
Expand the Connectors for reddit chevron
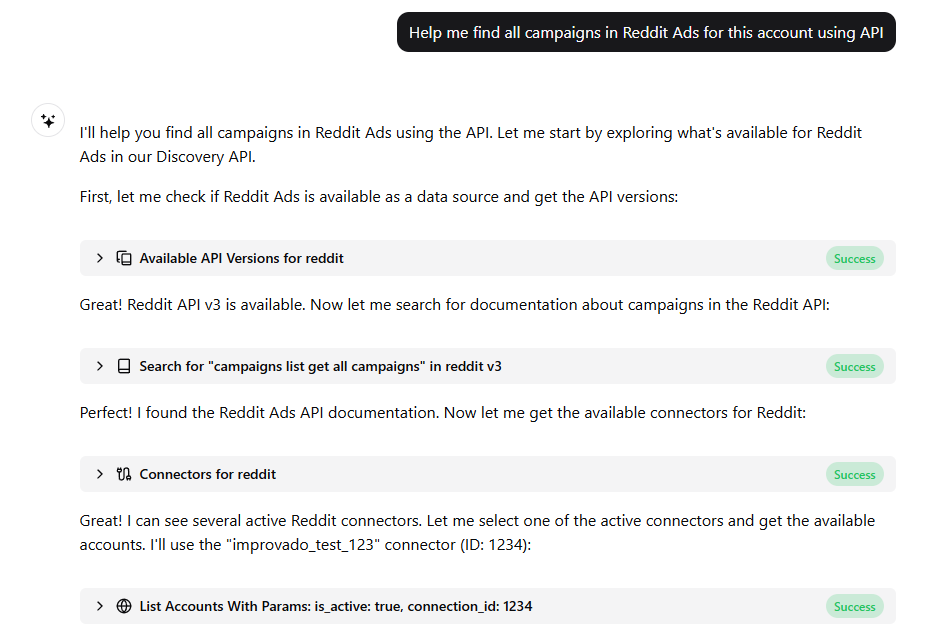(100, 474)
